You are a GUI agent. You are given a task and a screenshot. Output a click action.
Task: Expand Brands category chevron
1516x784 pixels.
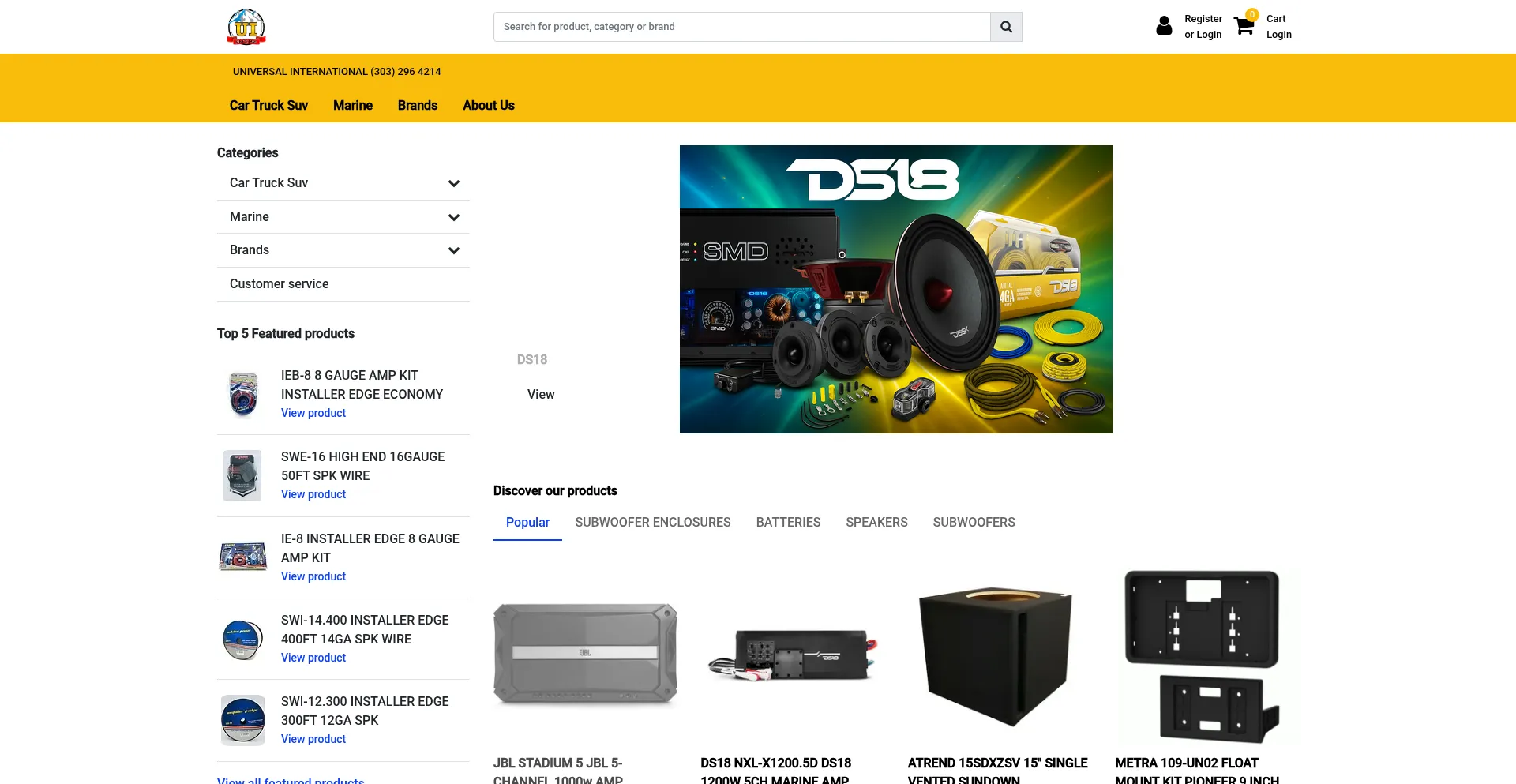(454, 250)
